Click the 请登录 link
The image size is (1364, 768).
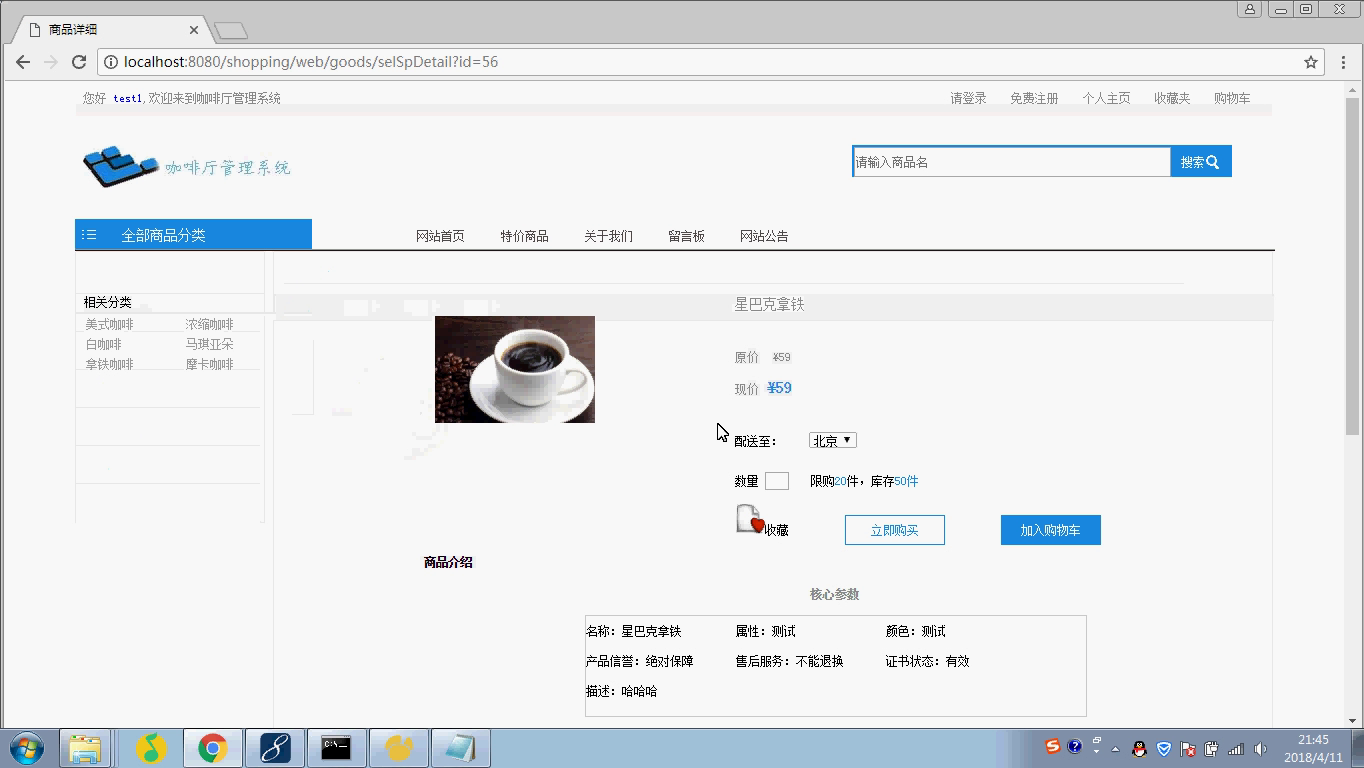(968, 98)
